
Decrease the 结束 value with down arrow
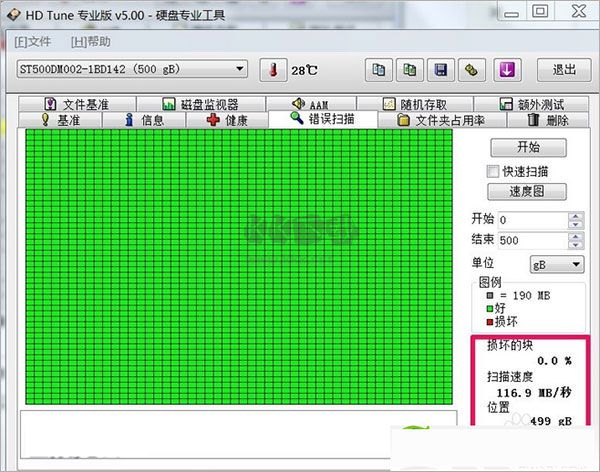coord(576,245)
